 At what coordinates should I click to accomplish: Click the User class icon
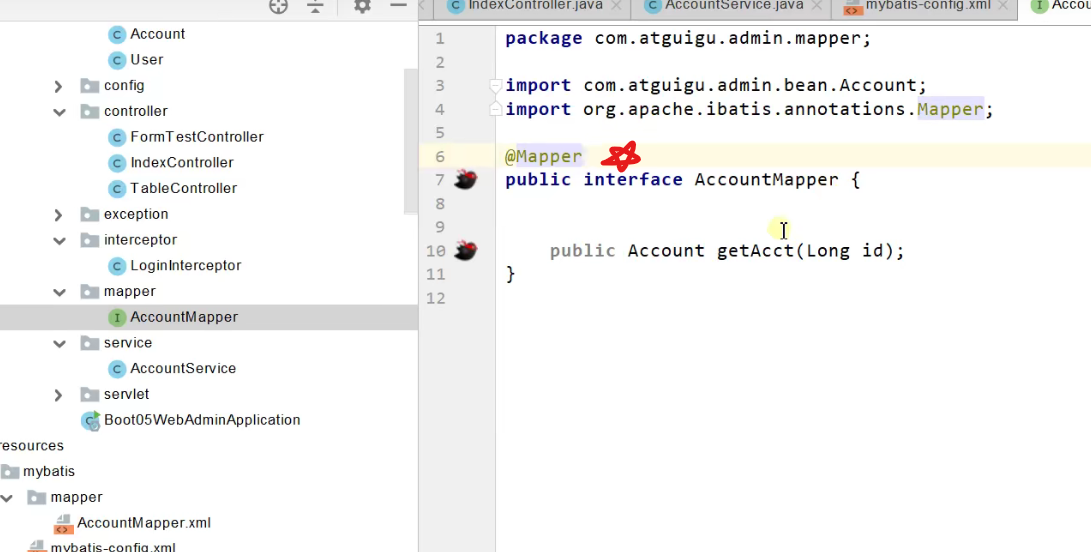coord(117,60)
